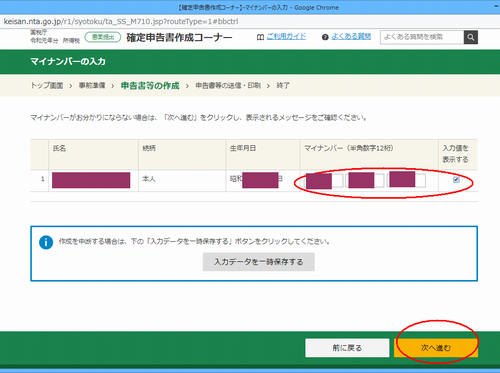Toggle the 入力値を表示する checkbox
Viewport: 500px width, 373px height.
point(456,180)
